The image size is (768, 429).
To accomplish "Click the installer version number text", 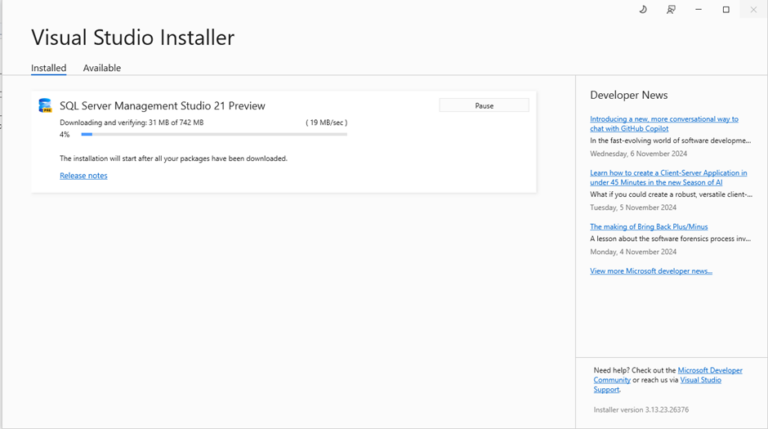I will tap(641, 410).
